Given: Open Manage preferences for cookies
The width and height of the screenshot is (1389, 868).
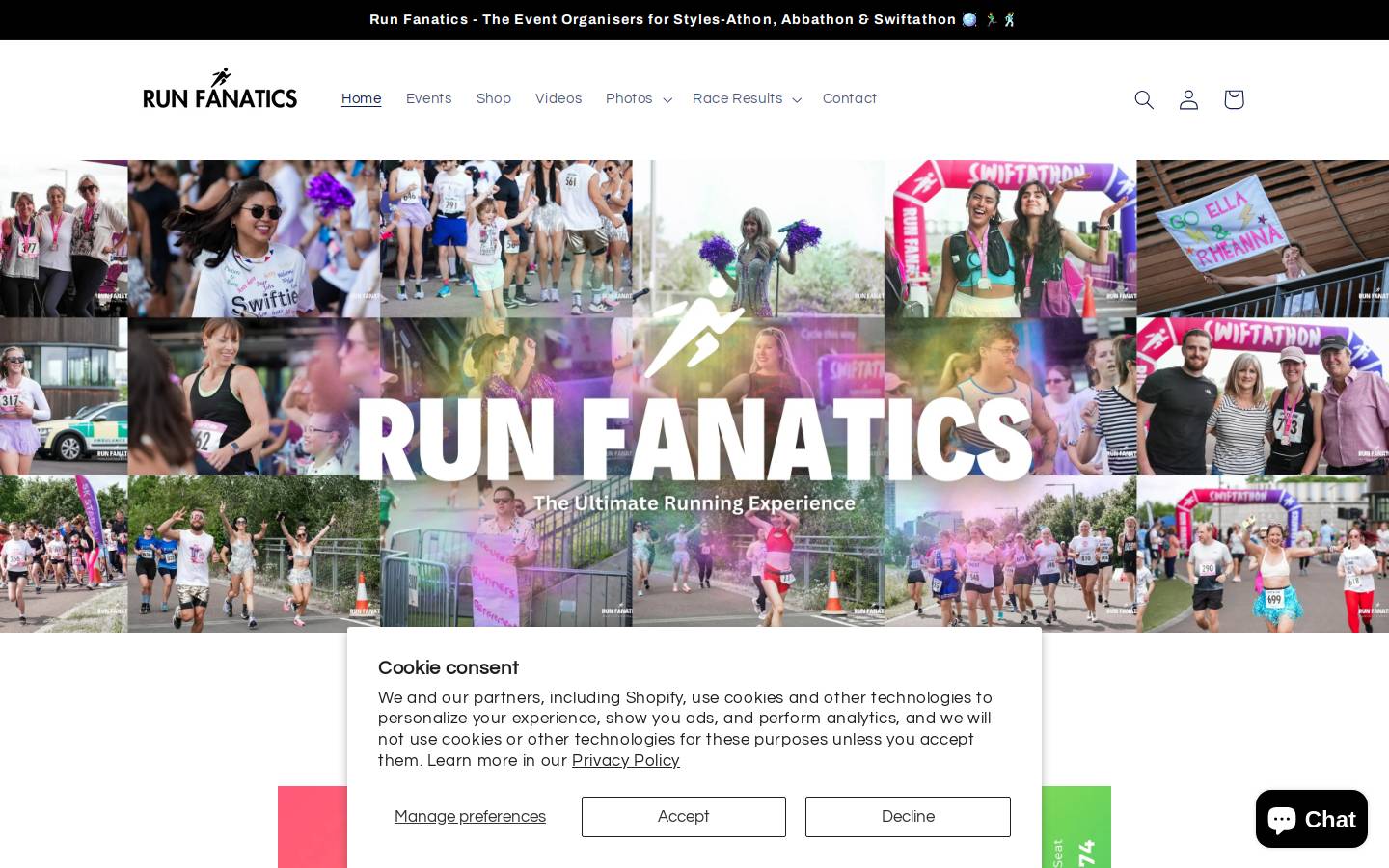Looking at the screenshot, I should [470, 817].
